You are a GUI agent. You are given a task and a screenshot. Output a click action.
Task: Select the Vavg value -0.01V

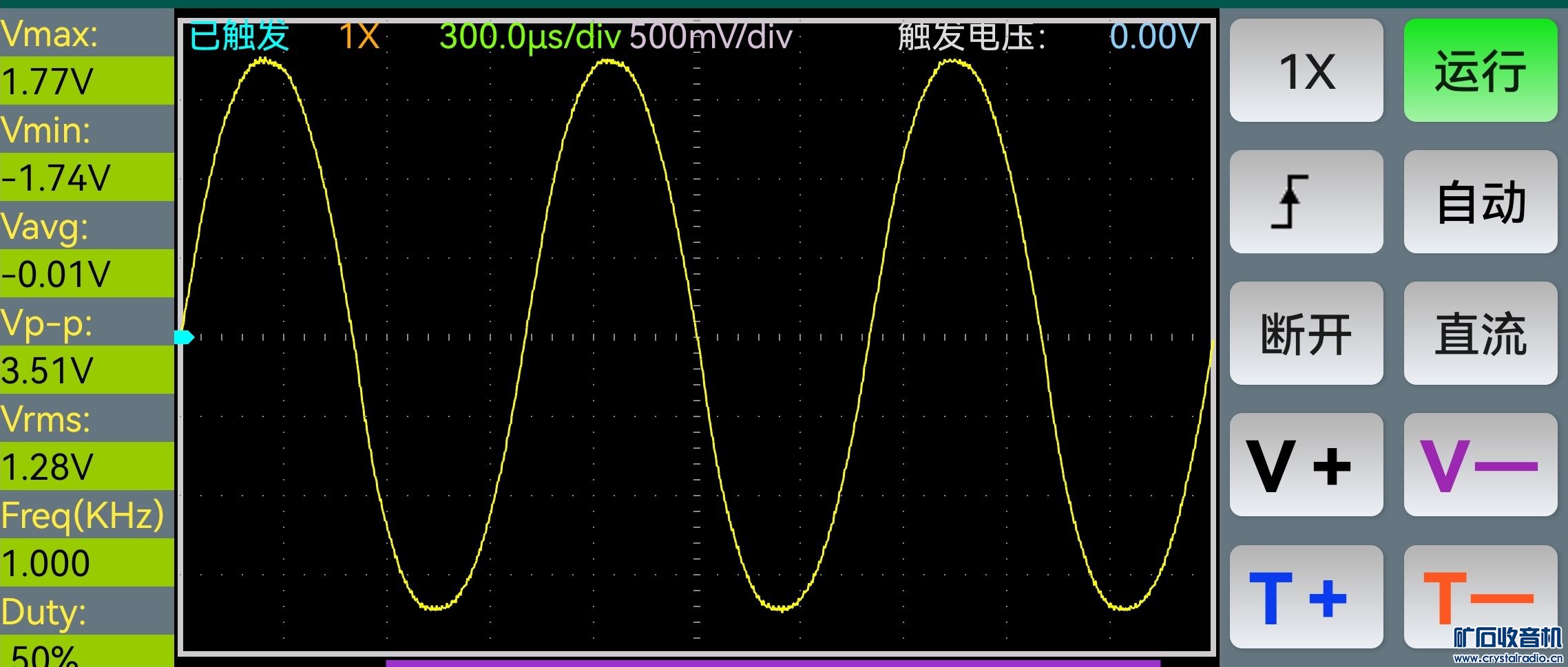[87, 273]
